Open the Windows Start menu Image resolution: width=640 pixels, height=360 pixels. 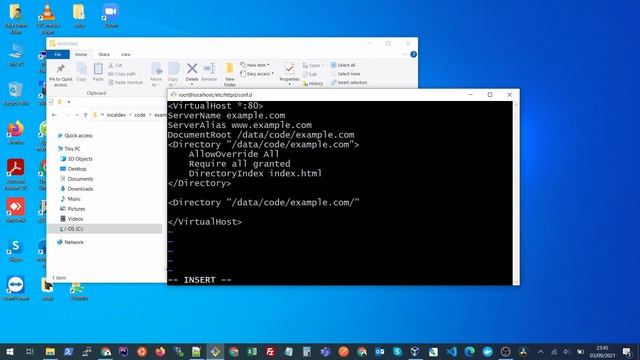(10, 351)
